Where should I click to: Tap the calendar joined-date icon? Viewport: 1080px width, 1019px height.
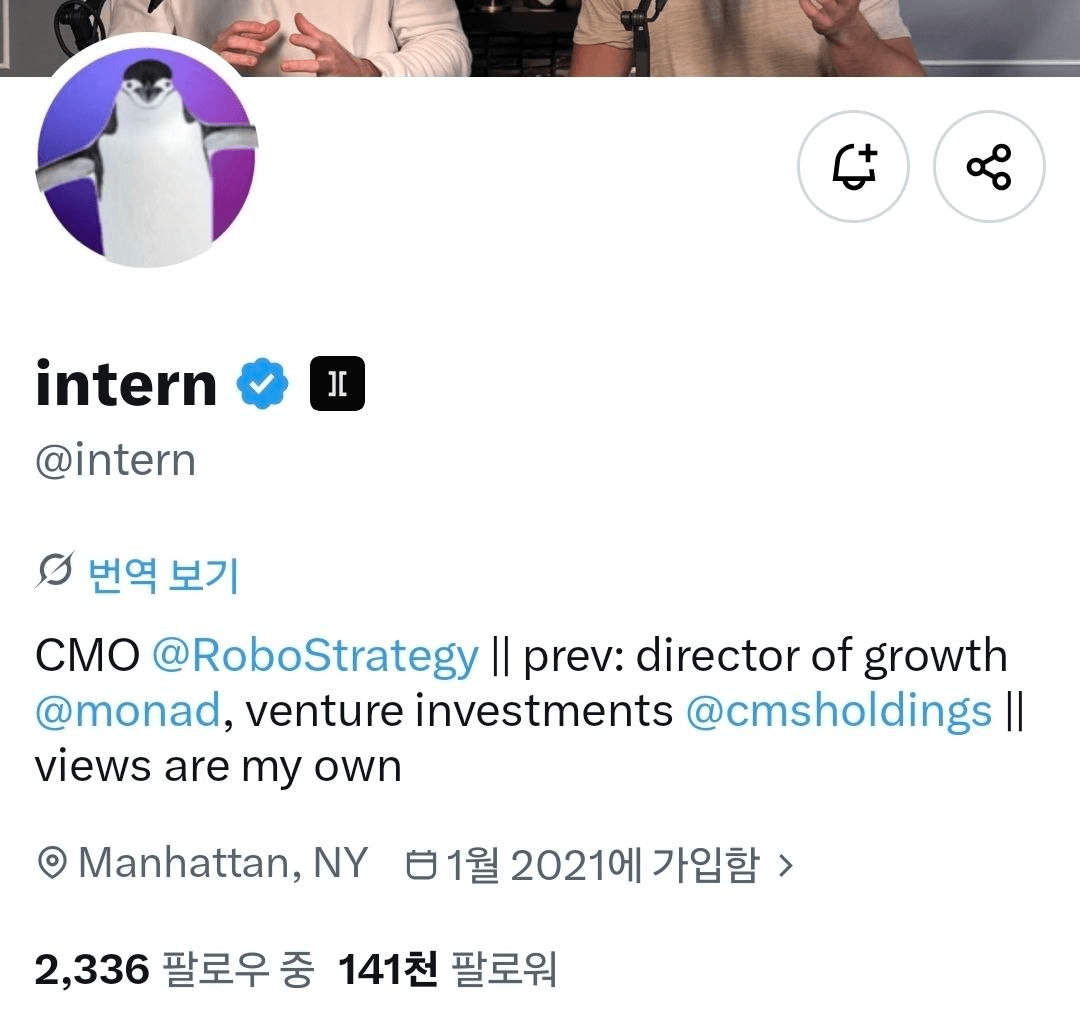click(421, 865)
